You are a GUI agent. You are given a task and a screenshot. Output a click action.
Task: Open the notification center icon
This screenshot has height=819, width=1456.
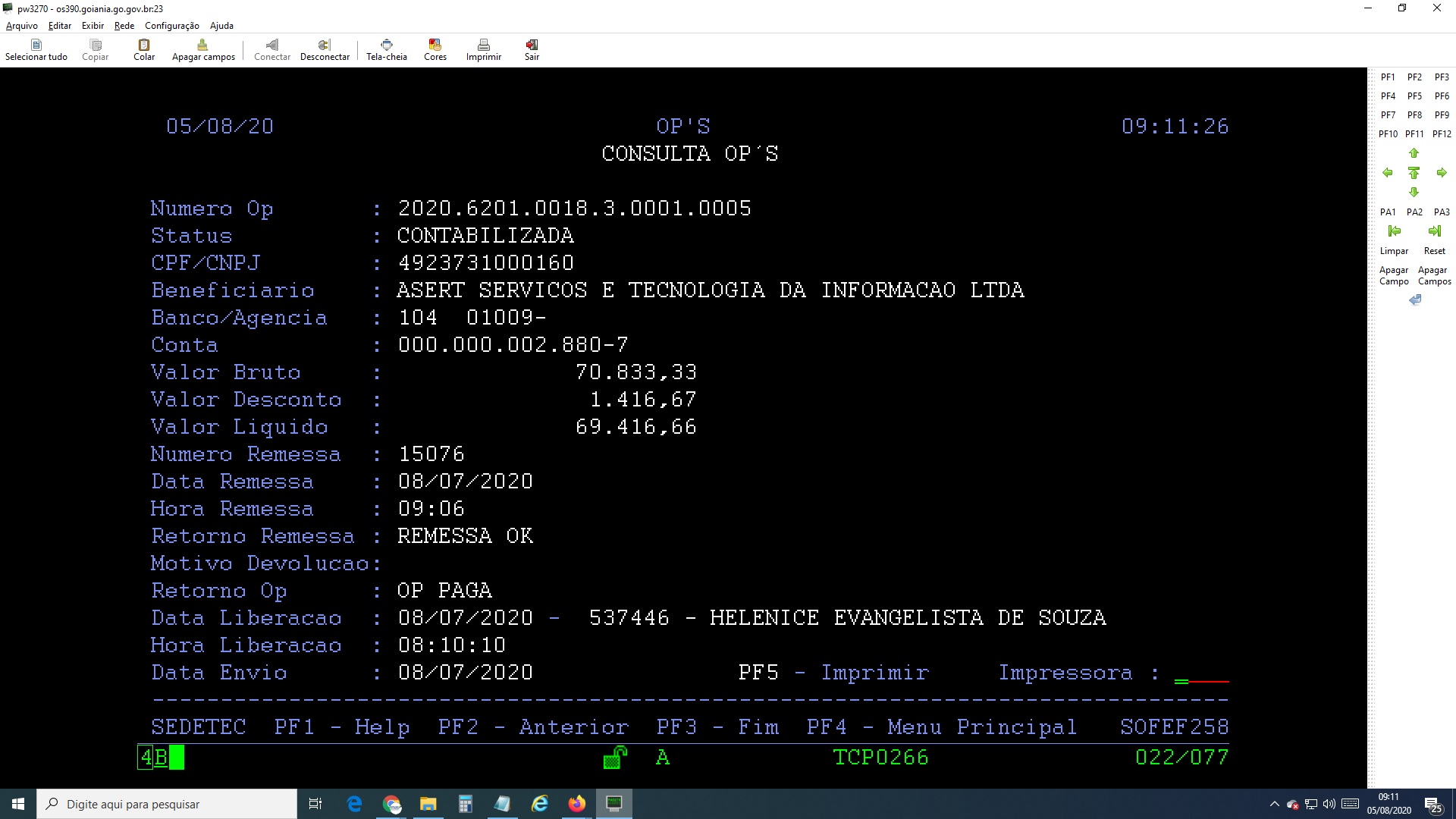click(1432, 804)
